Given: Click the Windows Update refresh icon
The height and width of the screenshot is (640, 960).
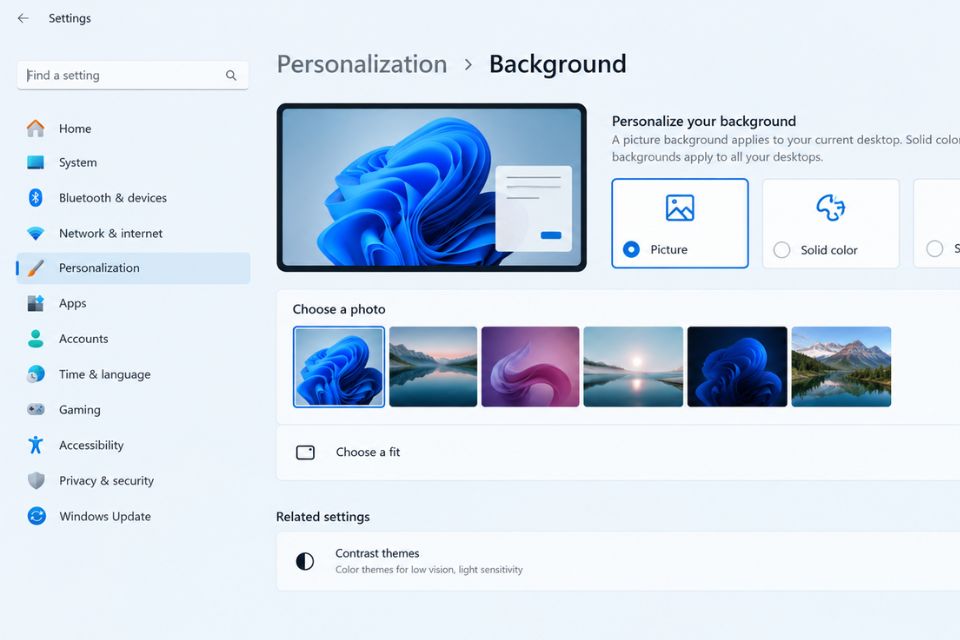Looking at the screenshot, I should coord(36,516).
